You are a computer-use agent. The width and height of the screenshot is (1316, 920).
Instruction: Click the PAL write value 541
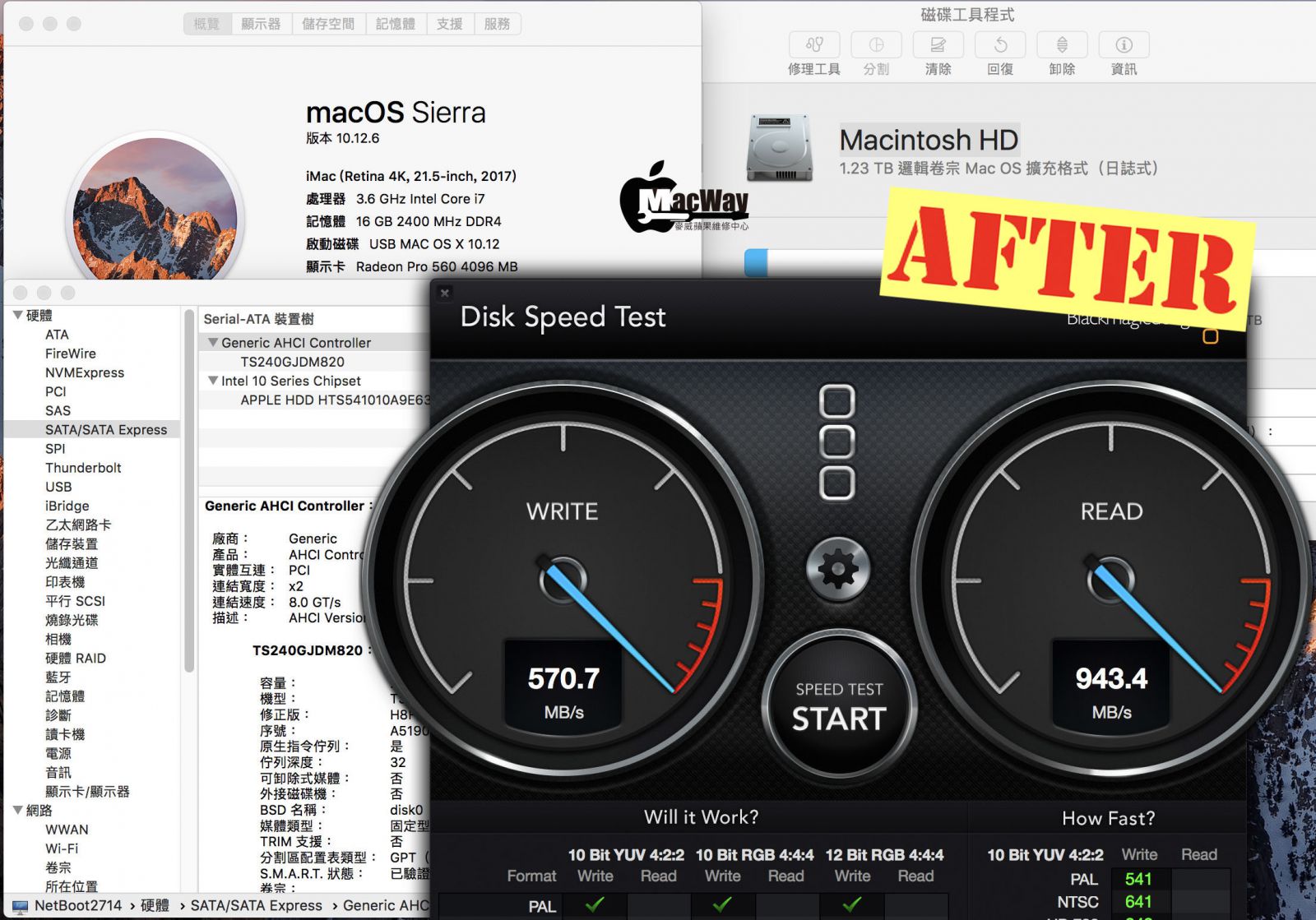[x=1138, y=879]
